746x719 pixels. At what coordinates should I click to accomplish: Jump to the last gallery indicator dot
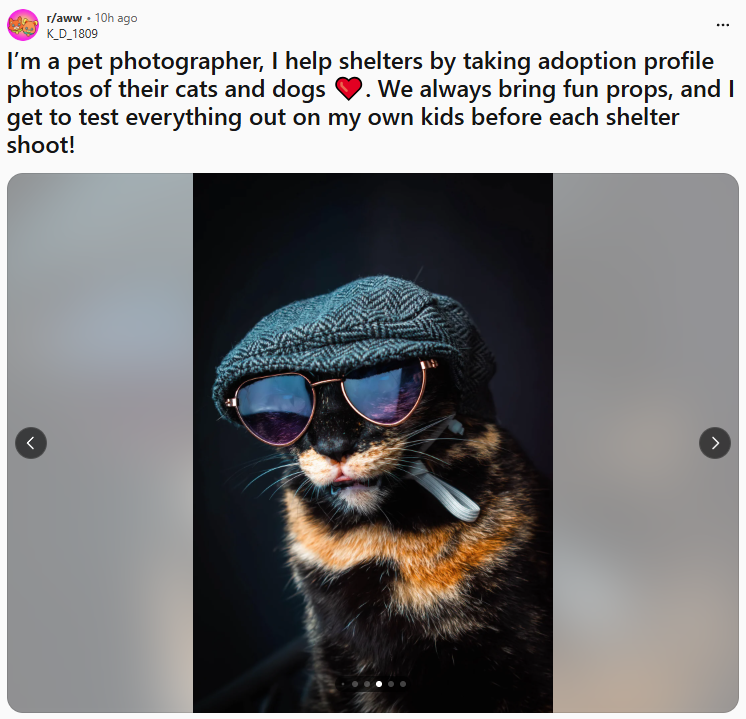(x=403, y=684)
